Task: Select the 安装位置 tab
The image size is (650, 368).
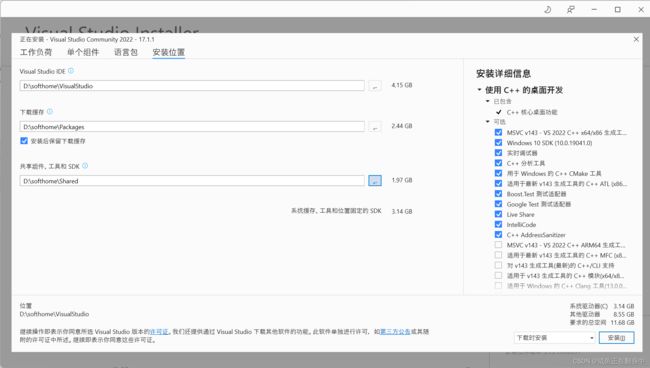Action: coord(168,52)
